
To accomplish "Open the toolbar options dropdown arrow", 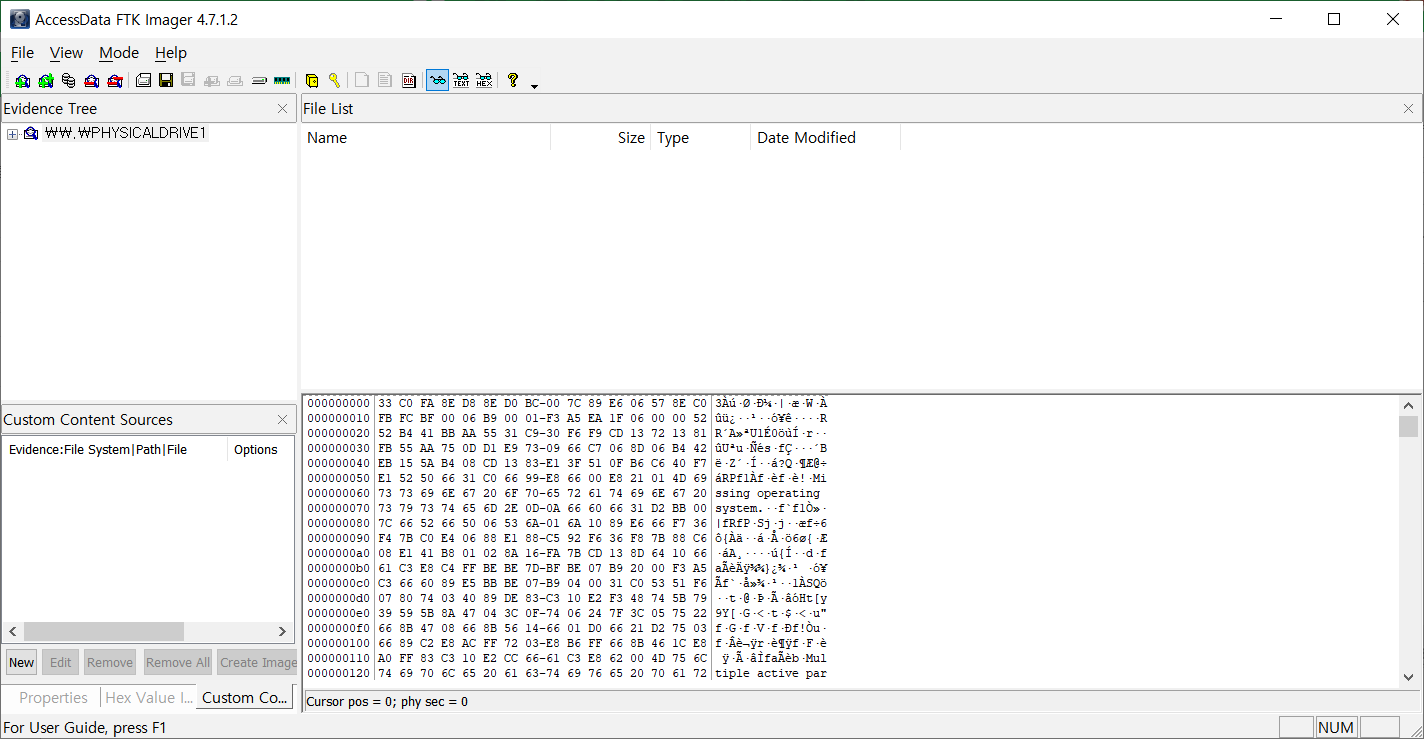I will (534, 85).
